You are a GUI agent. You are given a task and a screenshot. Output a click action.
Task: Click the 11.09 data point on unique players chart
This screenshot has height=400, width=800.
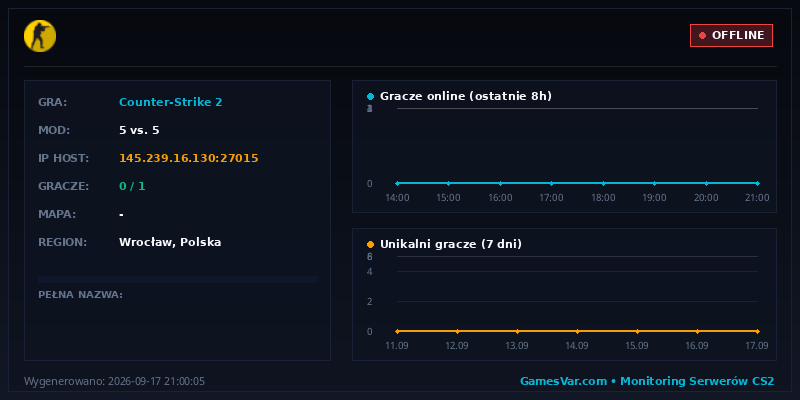click(397, 331)
